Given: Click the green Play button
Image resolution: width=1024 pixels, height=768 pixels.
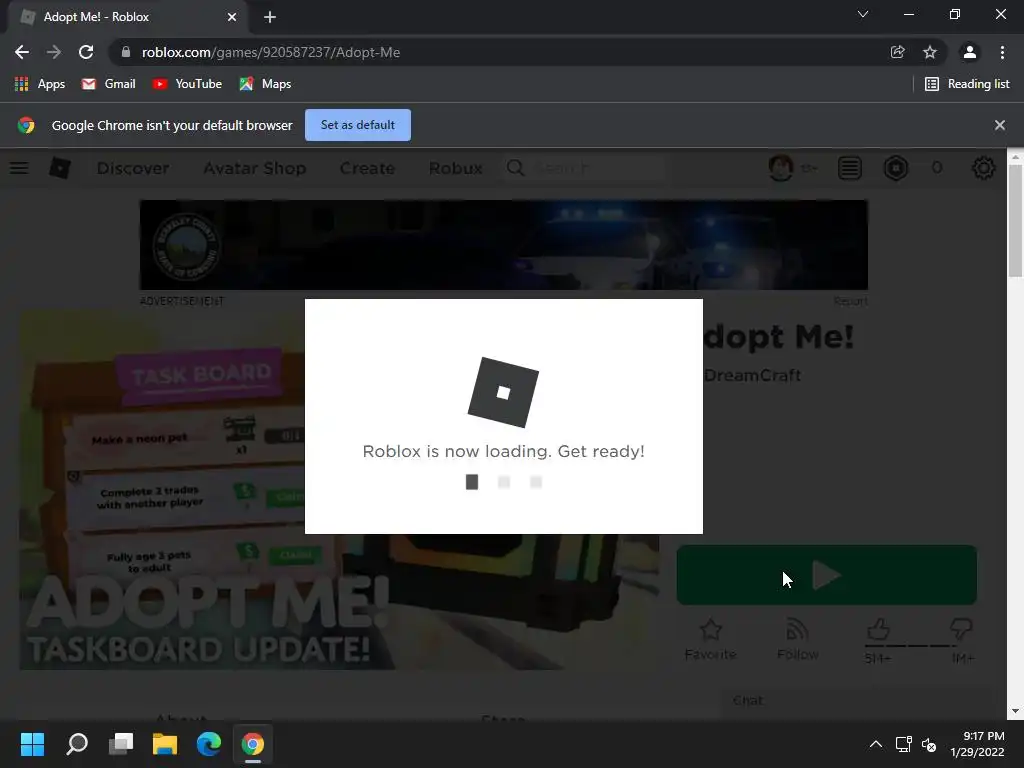Looking at the screenshot, I should coord(827,575).
